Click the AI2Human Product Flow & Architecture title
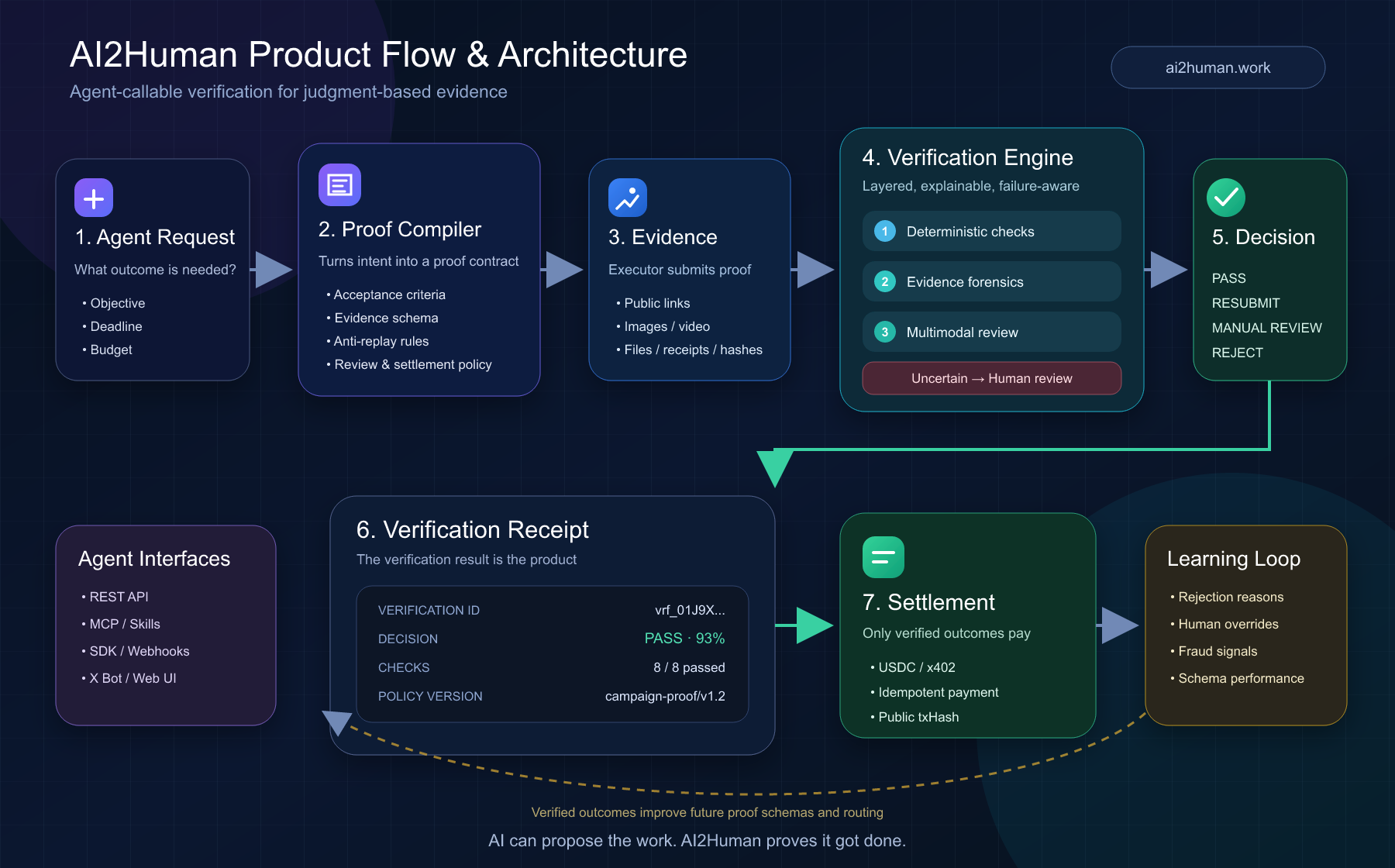 coord(378,54)
